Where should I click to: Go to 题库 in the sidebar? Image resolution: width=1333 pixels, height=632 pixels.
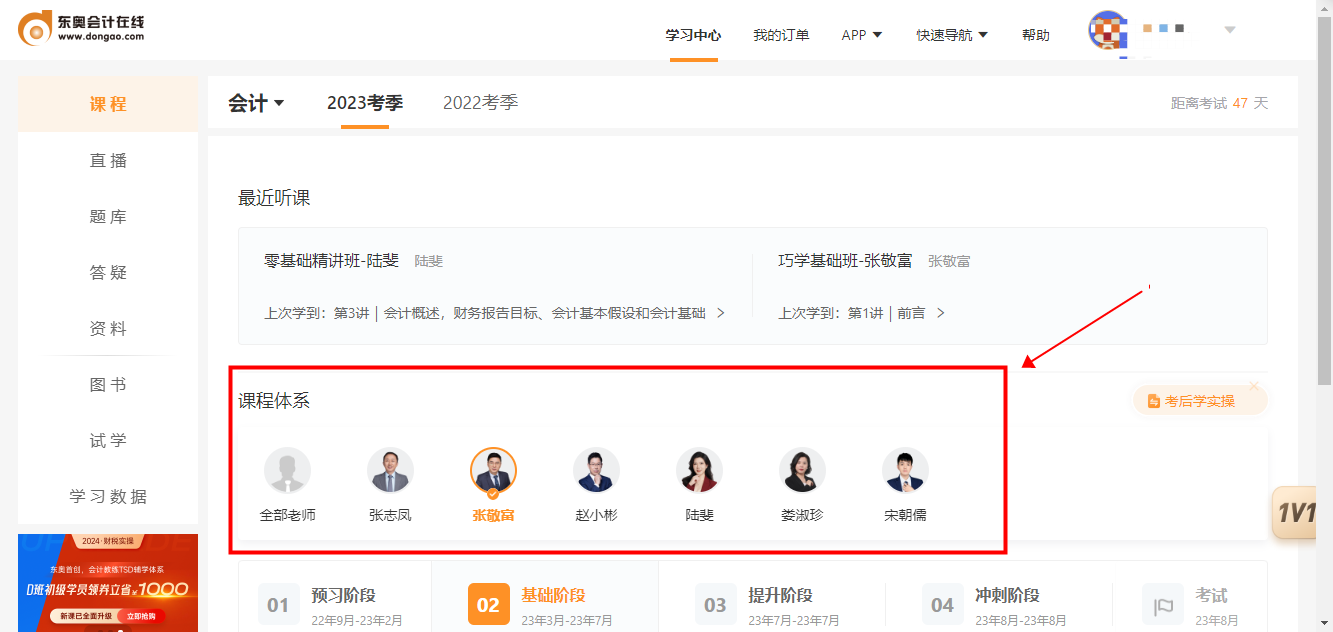(108, 217)
